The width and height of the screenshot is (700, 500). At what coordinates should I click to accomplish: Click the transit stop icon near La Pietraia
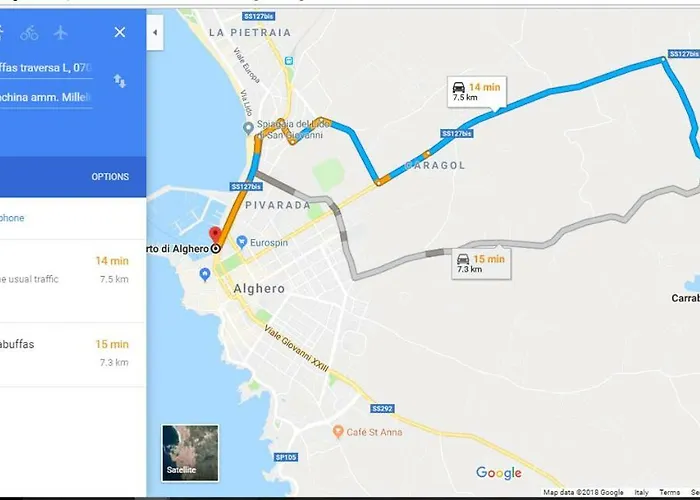289,61
